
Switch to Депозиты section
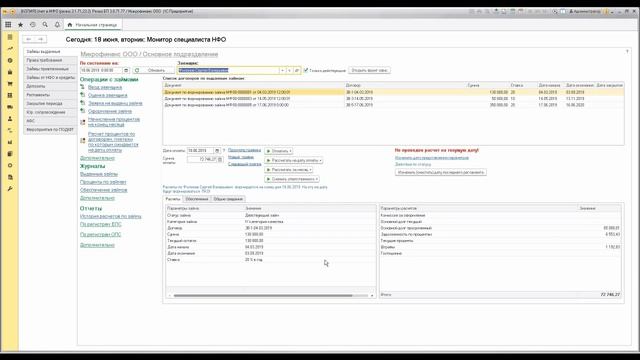(50, 86)
